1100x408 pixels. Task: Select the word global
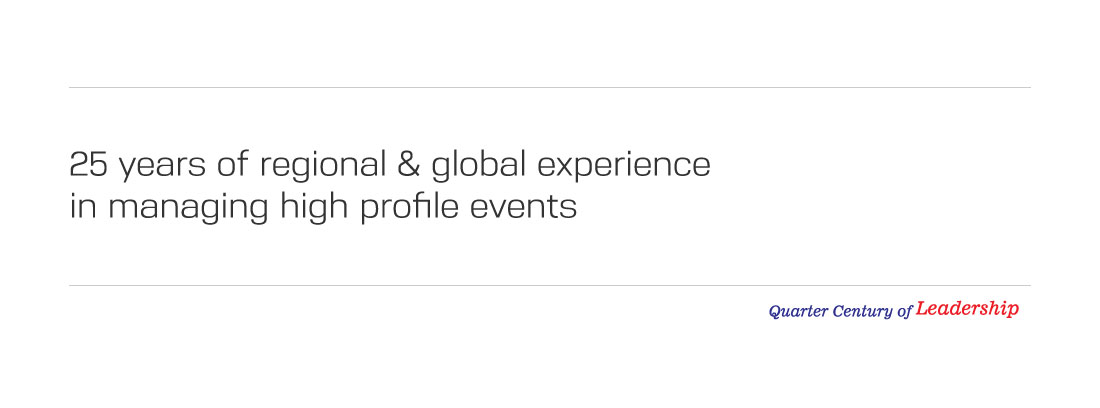[478, 167]
